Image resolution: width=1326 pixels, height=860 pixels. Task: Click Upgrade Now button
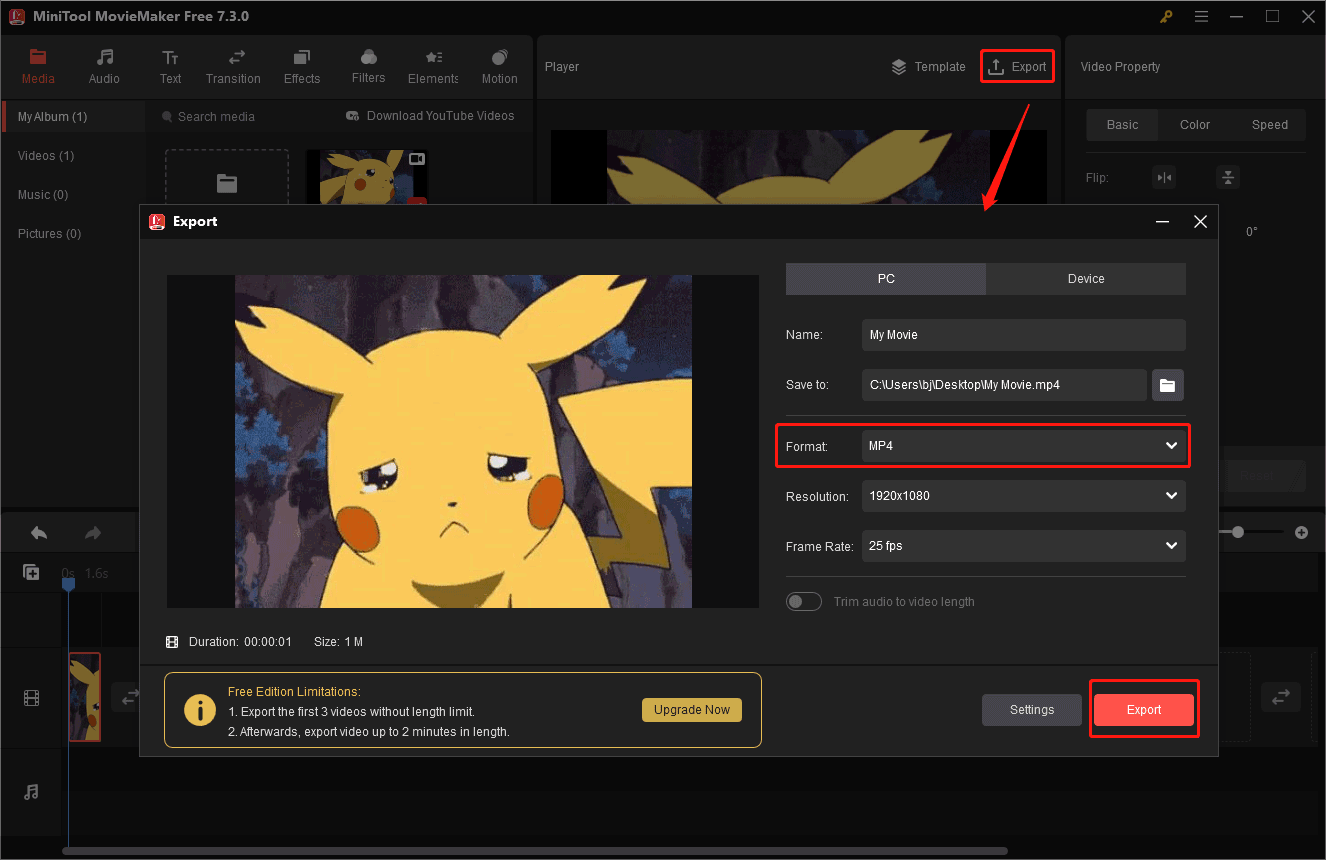pyautogui.click(x=692, y=710)
